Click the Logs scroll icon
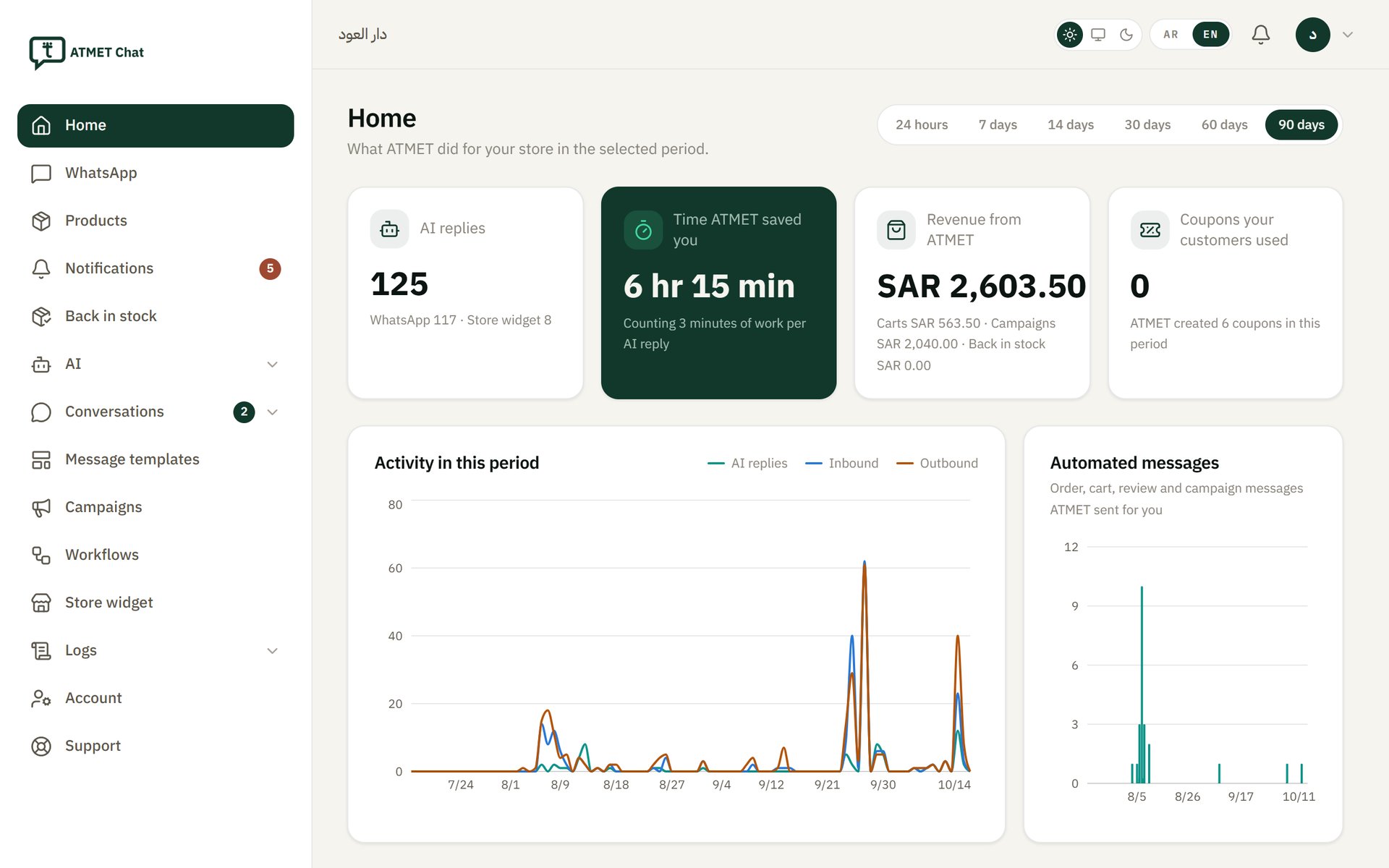Viewport: 1389px width, 868px height. [x=41, y=650]
